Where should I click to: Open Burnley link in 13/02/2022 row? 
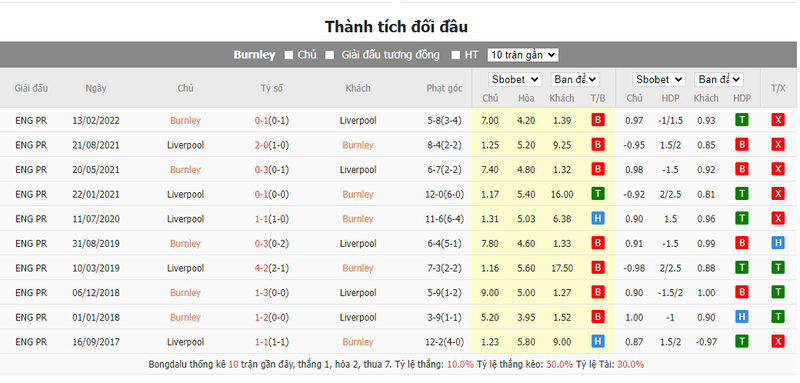pos(185,120)
